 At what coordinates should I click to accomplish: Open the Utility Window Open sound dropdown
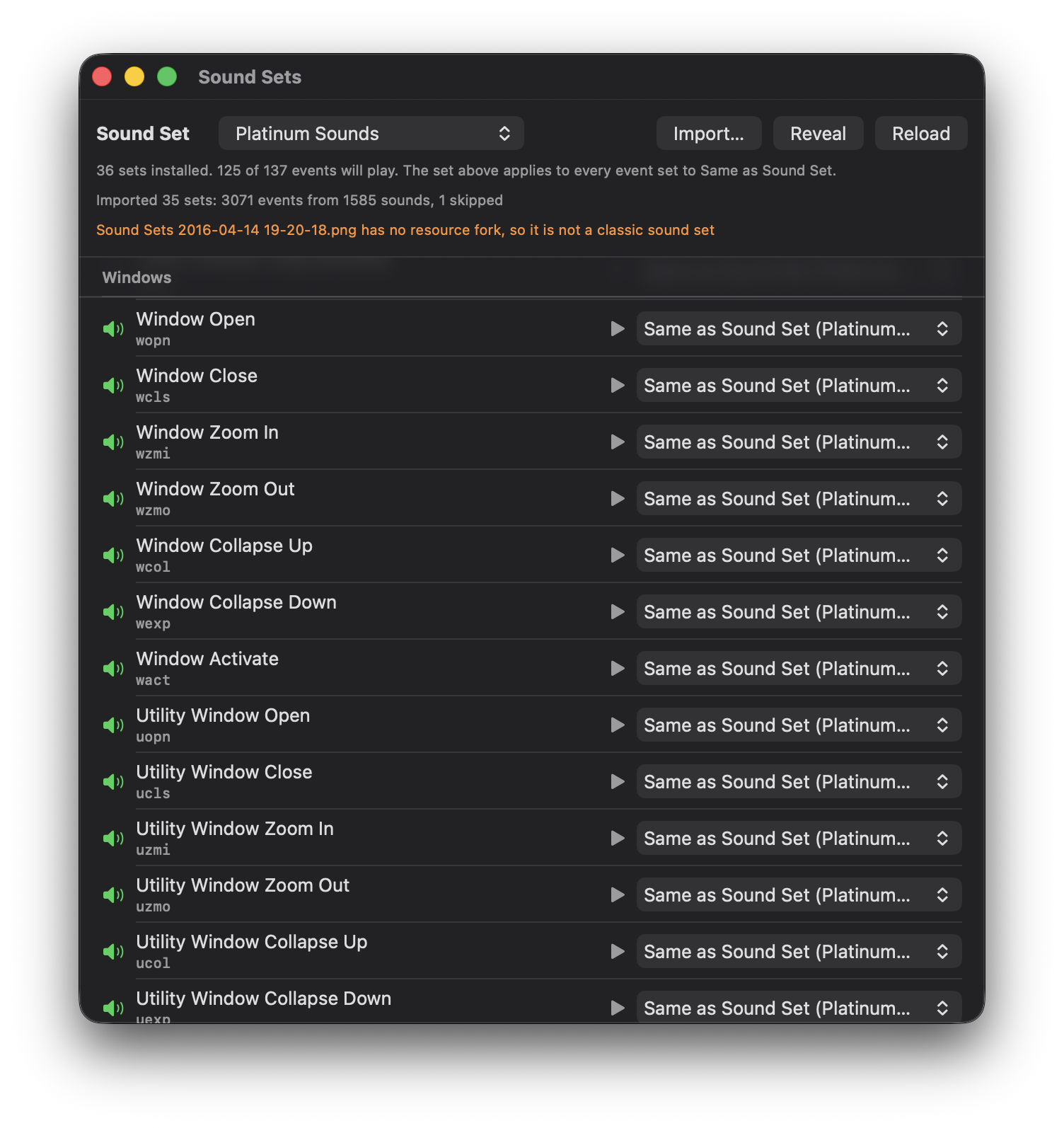(x=799, y=725)
